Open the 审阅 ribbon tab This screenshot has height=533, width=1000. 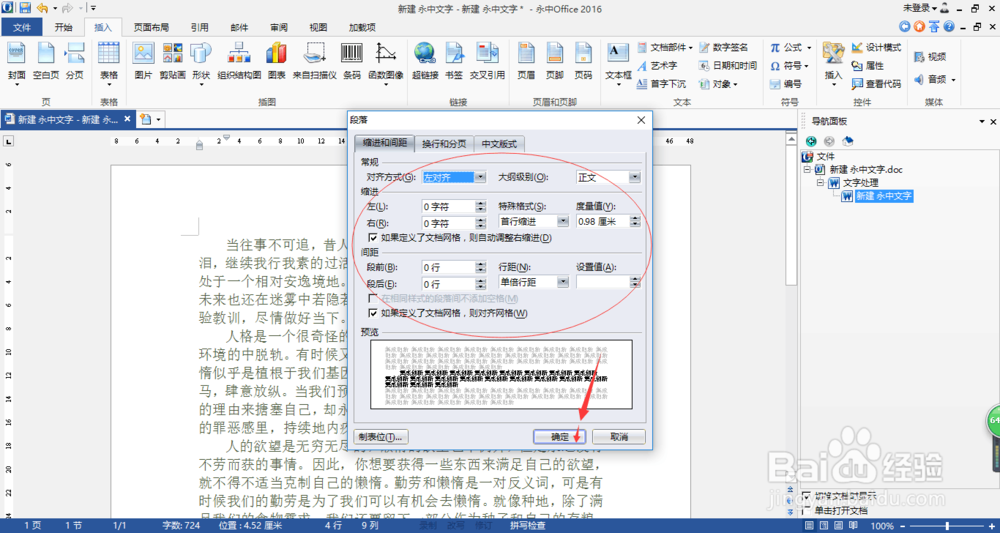click(x=278, y=27)
